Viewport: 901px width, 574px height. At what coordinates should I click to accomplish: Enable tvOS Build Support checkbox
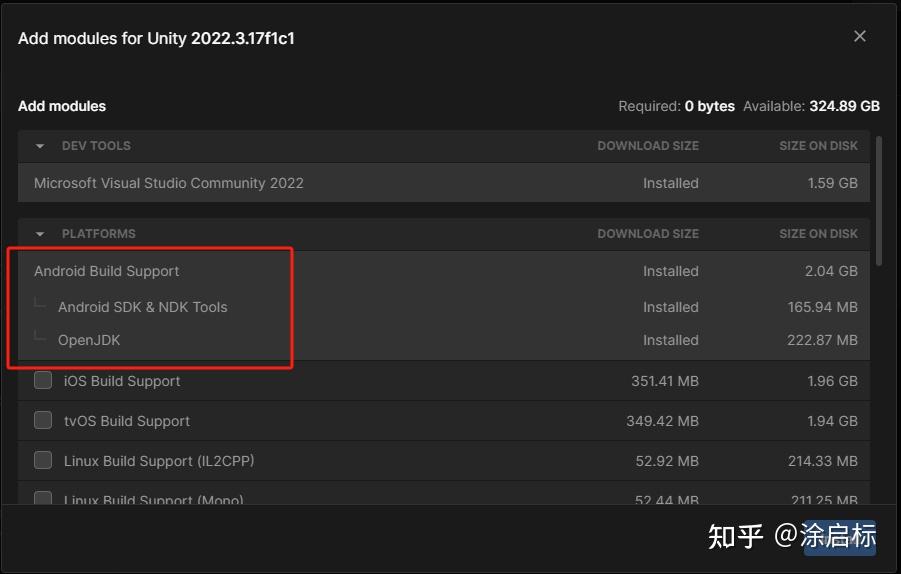click(x=43, y=421)
